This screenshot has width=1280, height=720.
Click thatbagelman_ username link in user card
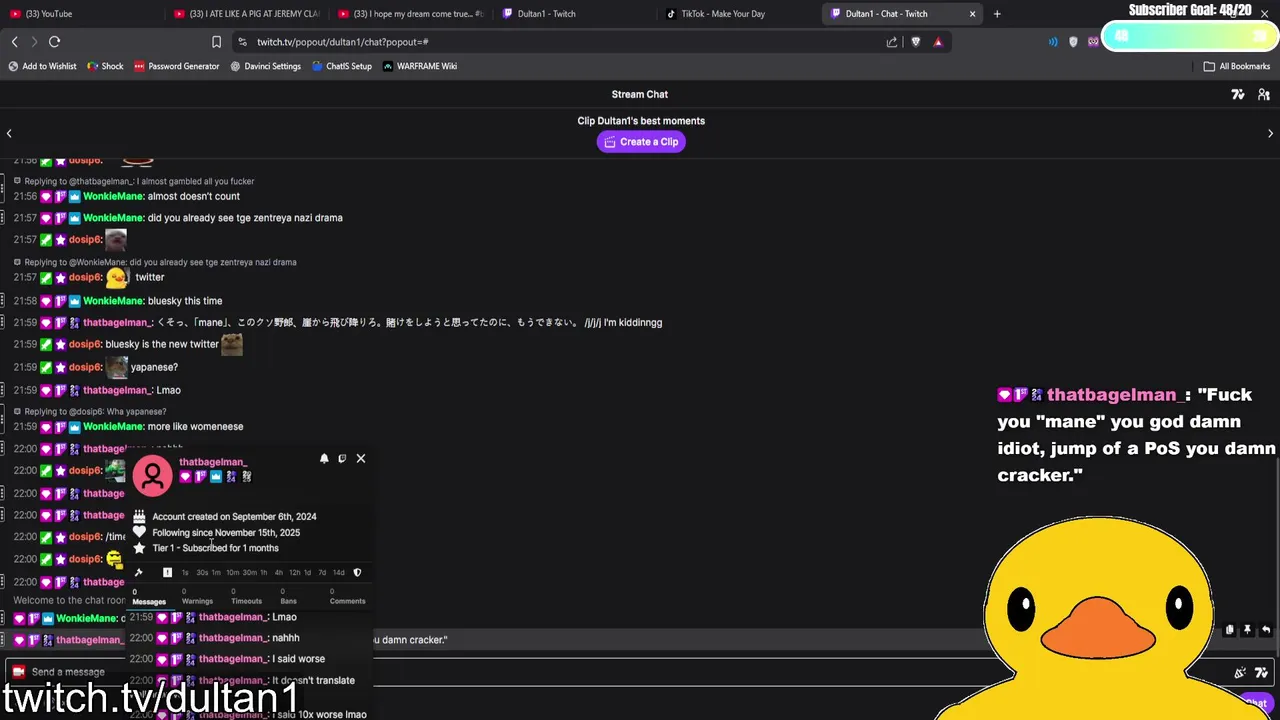213,462
